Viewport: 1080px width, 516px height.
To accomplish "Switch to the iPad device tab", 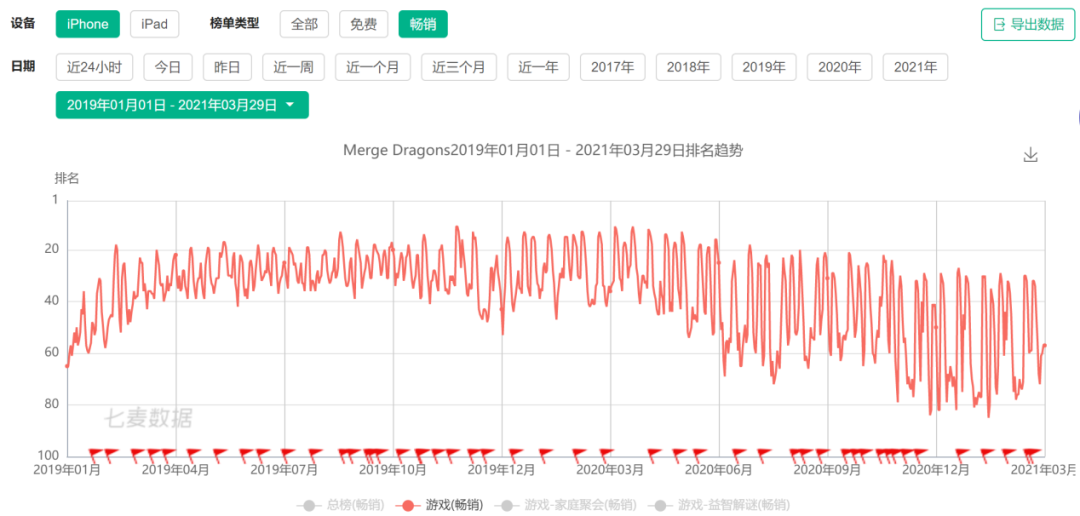I will tap(154, 24).
